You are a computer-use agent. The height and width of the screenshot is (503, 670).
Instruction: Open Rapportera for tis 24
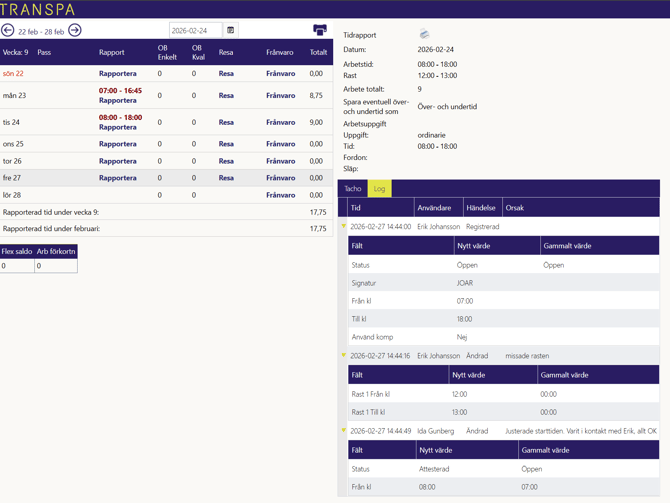coord(118,128)
